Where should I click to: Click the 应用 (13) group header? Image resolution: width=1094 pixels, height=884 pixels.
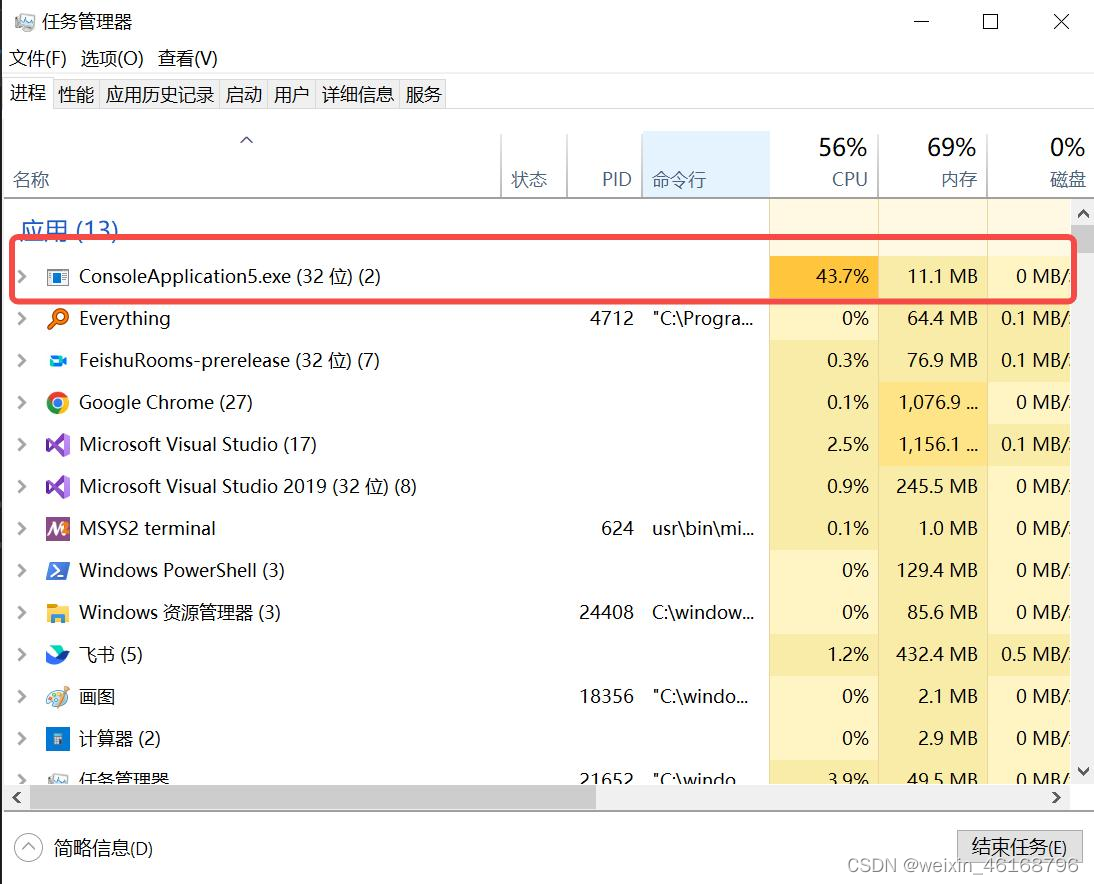click(69, 230)
